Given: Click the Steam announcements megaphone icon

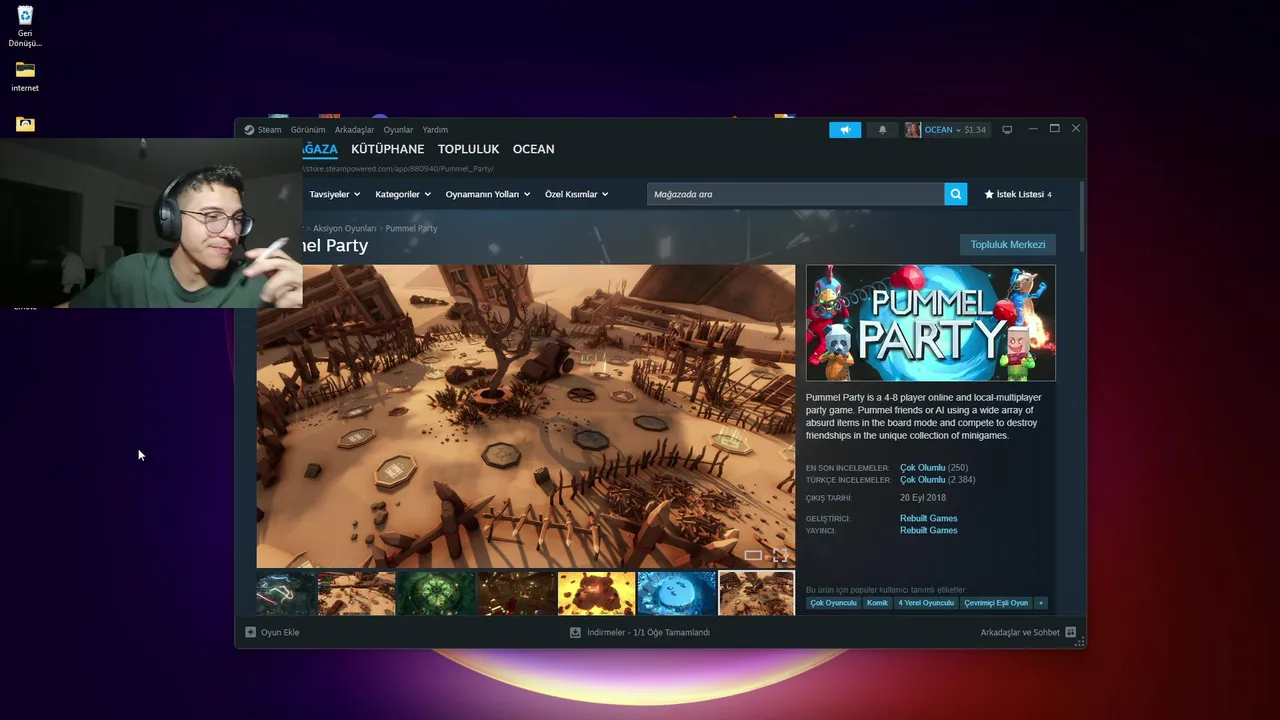Looking at the screenshot, I should pos(845,130).
